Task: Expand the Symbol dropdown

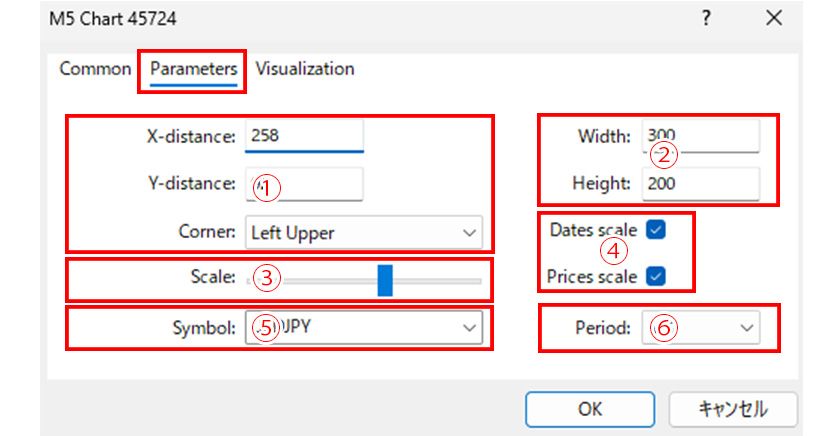Action: click(x=363, y=327)
